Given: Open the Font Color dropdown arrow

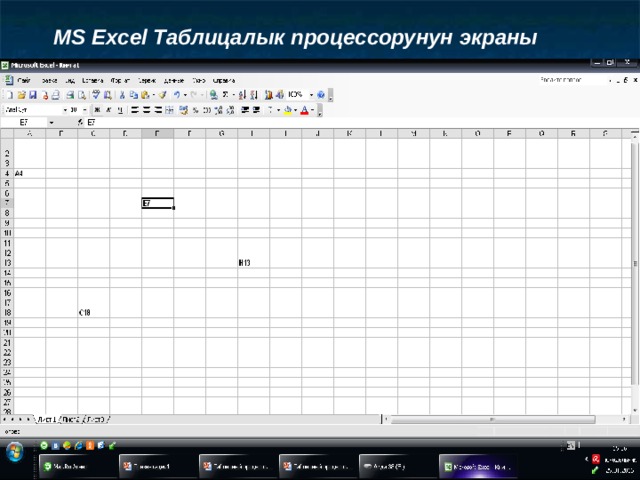Looking at the screenshot, I should pyautogui.click(x=313, y=110).
